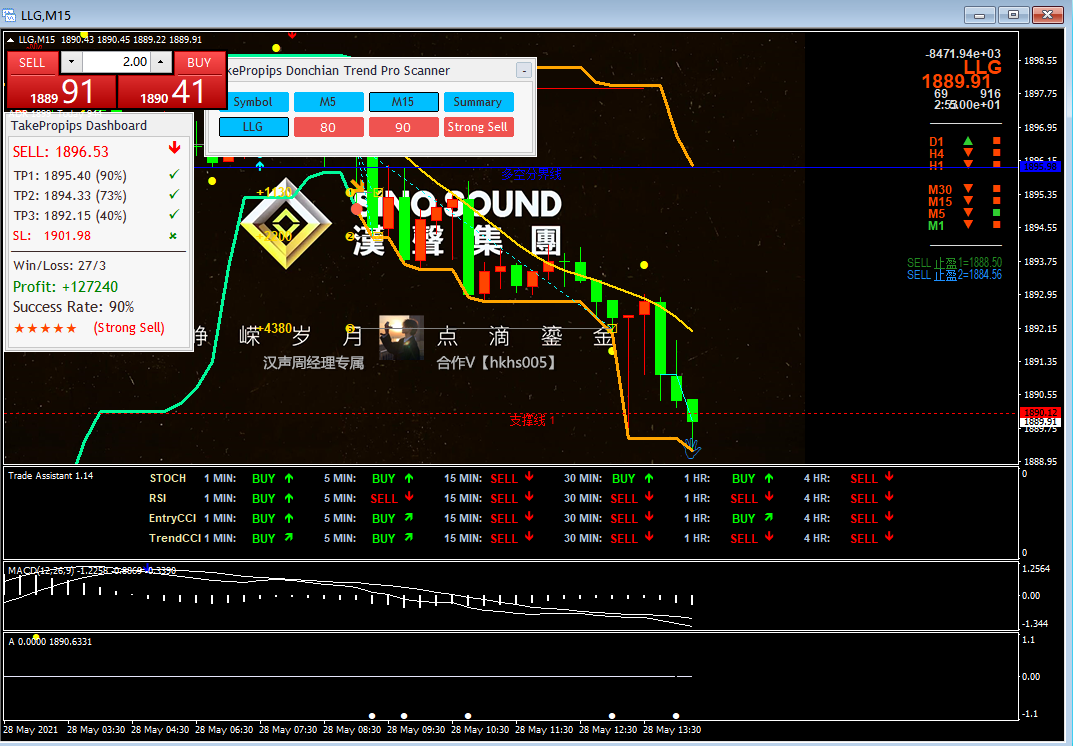Screen dimensions: 1073x746
Task: Collapse the one-click trading panel triangle by LLG,M15
Action: [x=11, y=40]
